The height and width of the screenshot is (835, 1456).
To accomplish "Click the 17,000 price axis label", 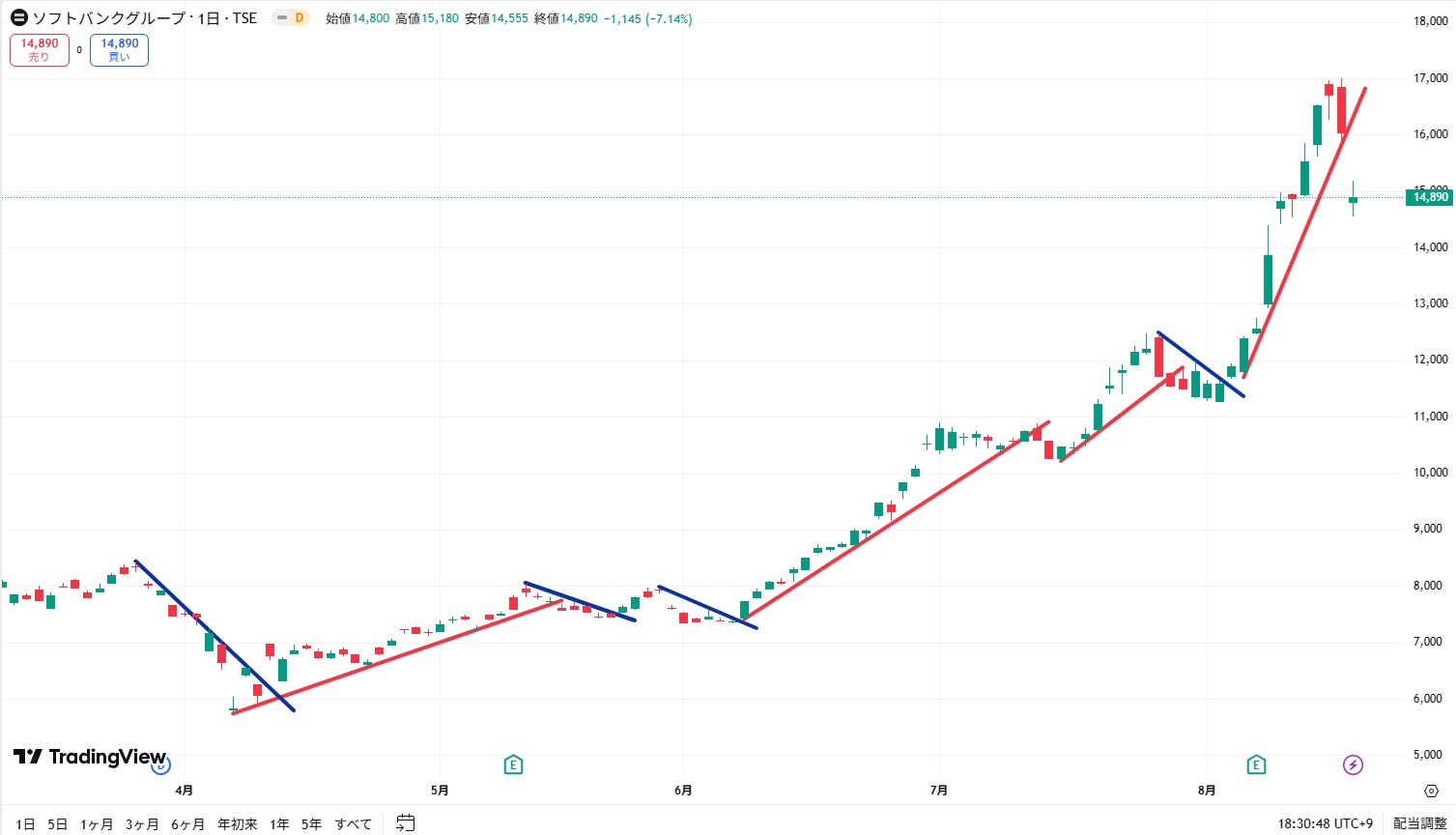I will (1430, 78).
